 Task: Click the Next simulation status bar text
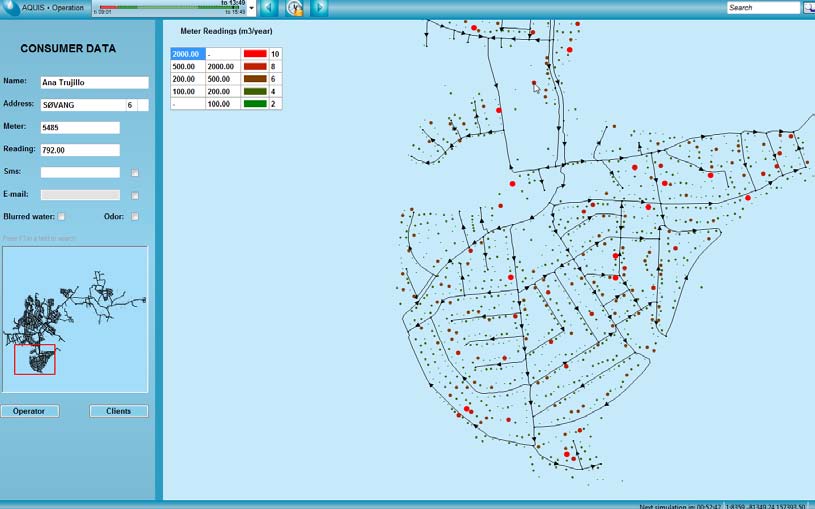[680, 506]
